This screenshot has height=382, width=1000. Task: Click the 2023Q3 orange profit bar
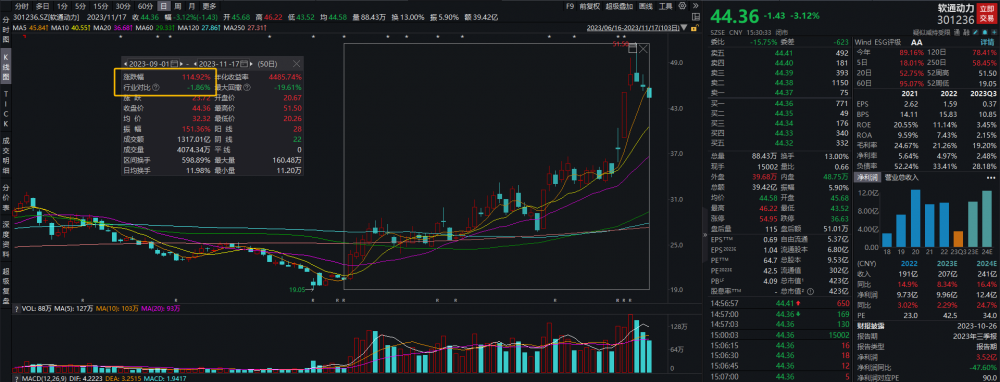(958, 239)
